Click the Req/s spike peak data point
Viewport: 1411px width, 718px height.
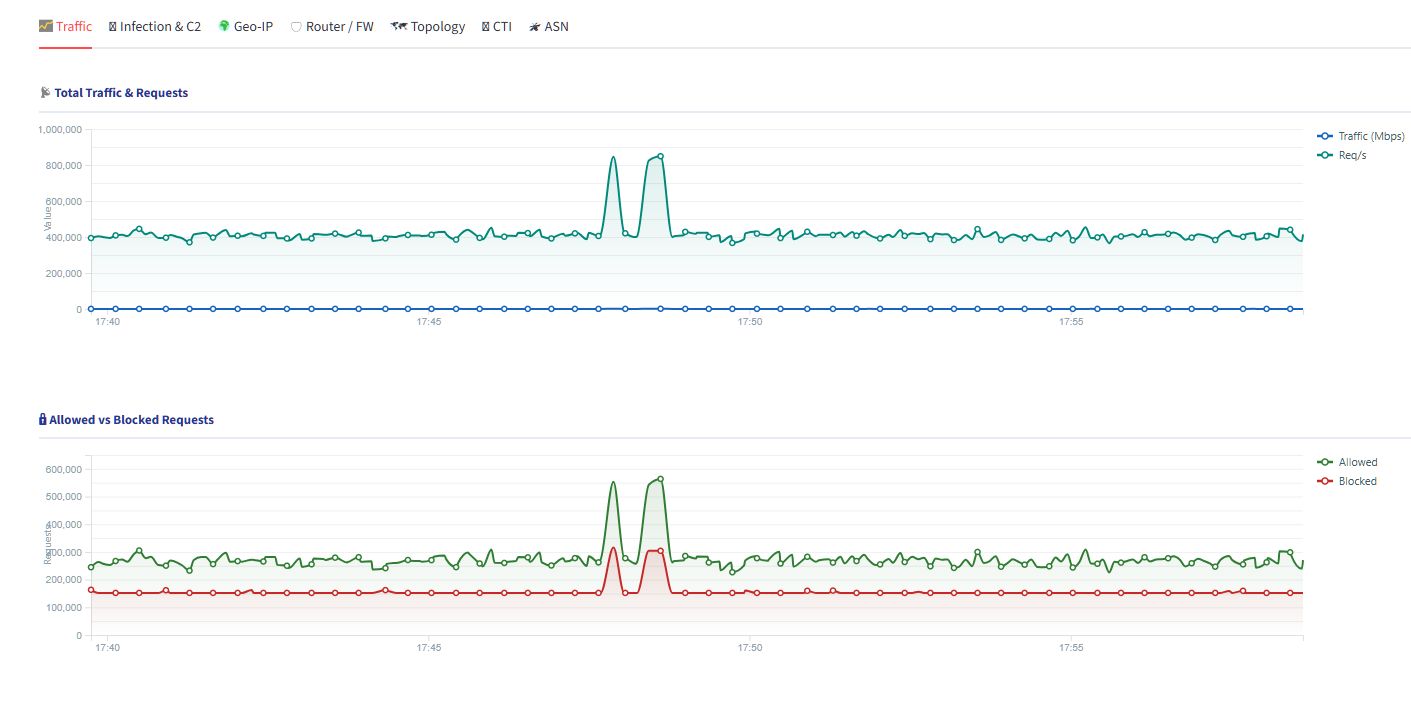661,156
